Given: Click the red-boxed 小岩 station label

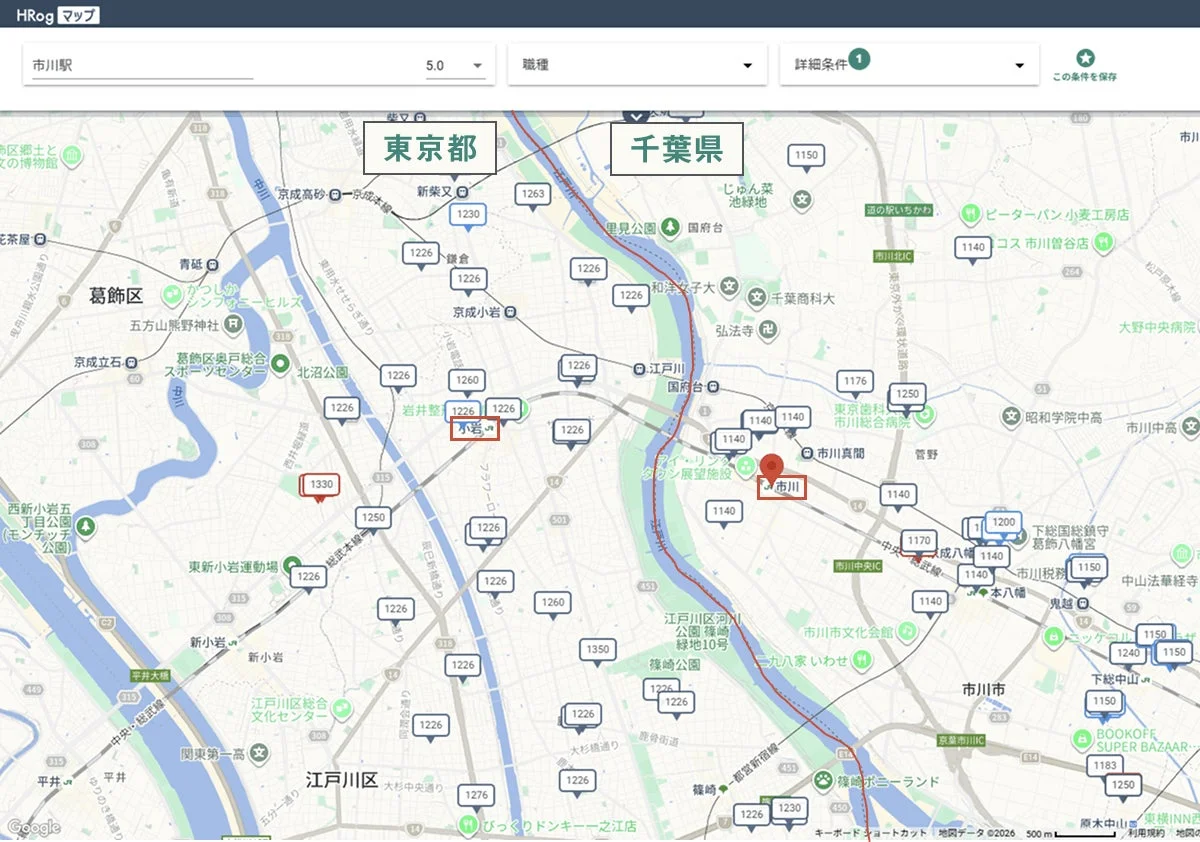Looking at the screenshot, I should coord(475,428).
